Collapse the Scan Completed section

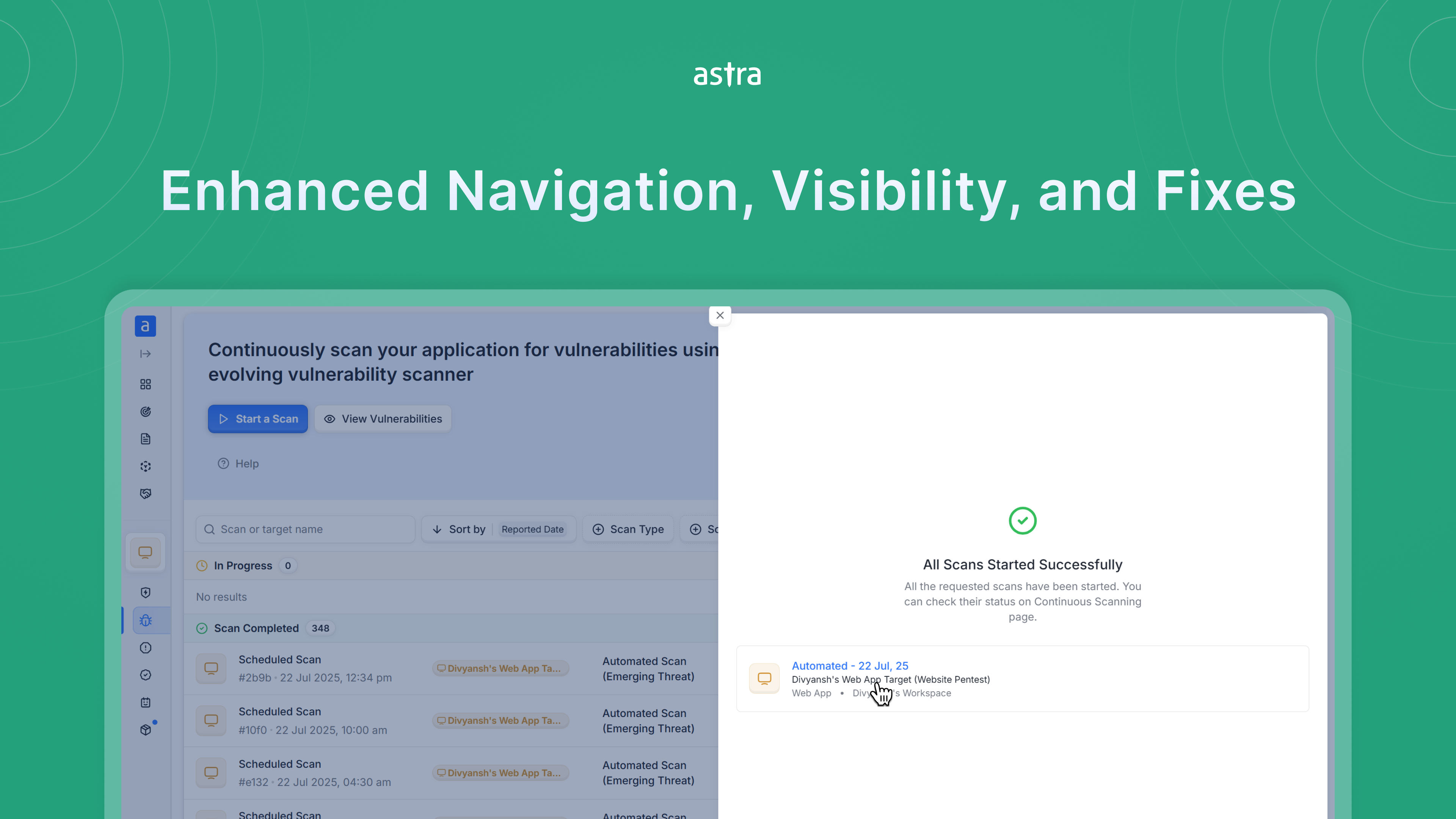coord(450,628)
